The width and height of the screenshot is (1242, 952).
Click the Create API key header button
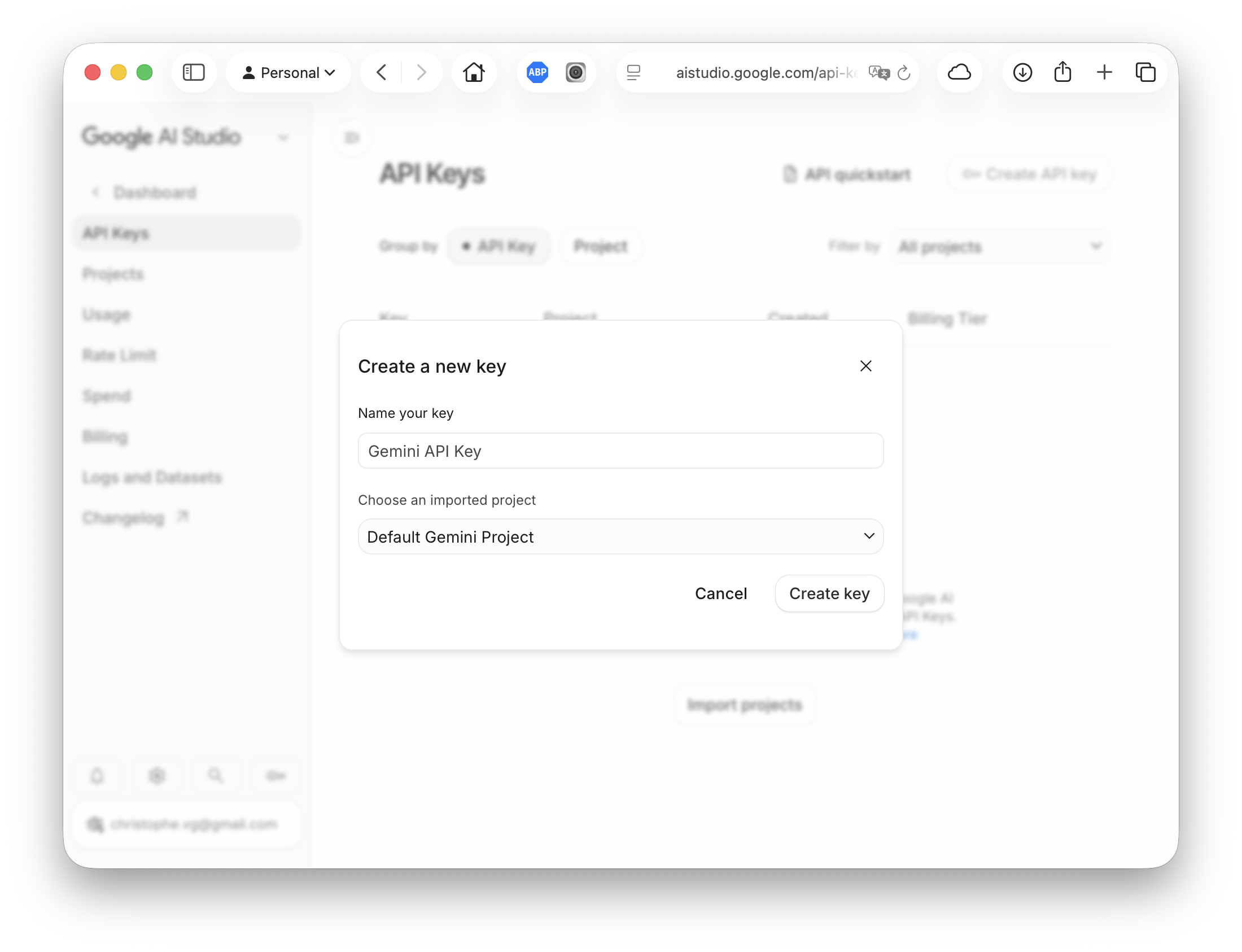(1029, 174)
